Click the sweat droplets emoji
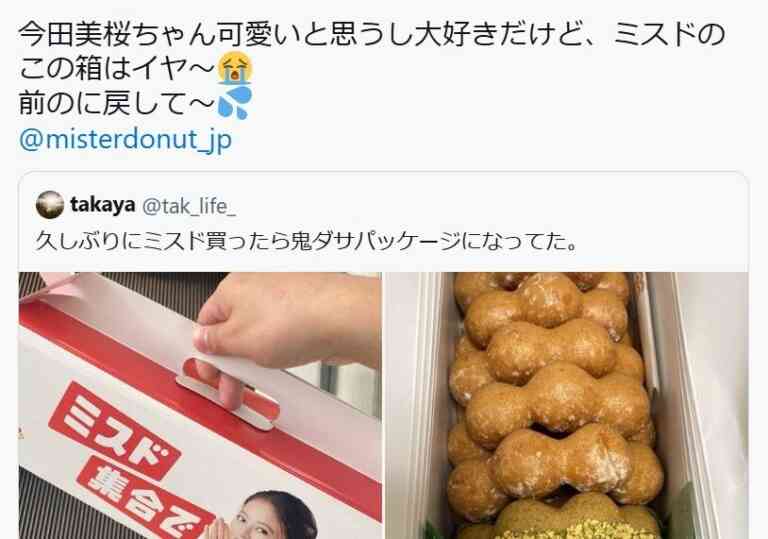 235,103
